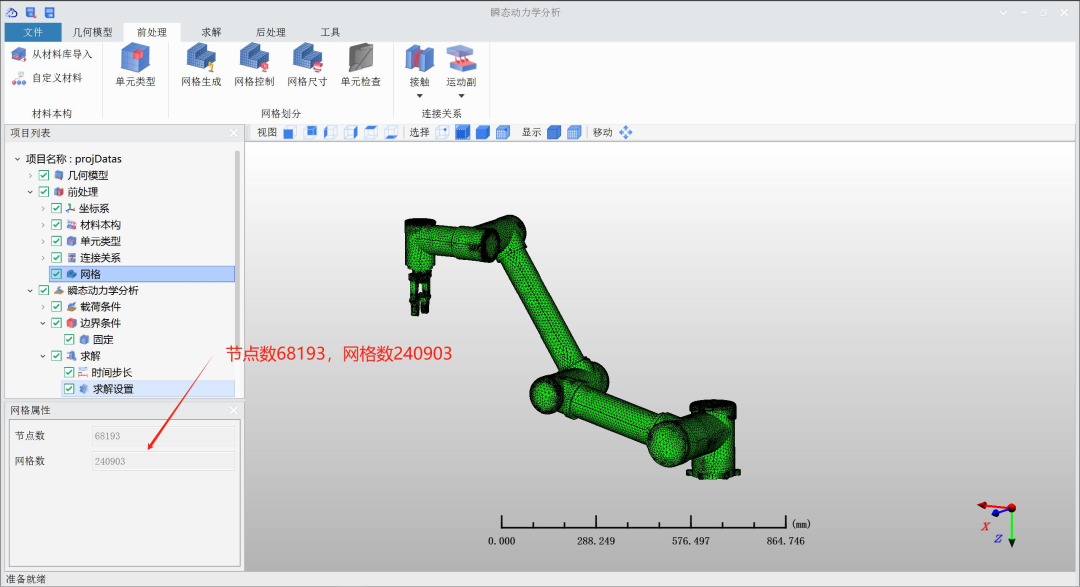This screenshot has height=587, width=1080.
Task: Switch to top view cube icon
Action: 371,132
